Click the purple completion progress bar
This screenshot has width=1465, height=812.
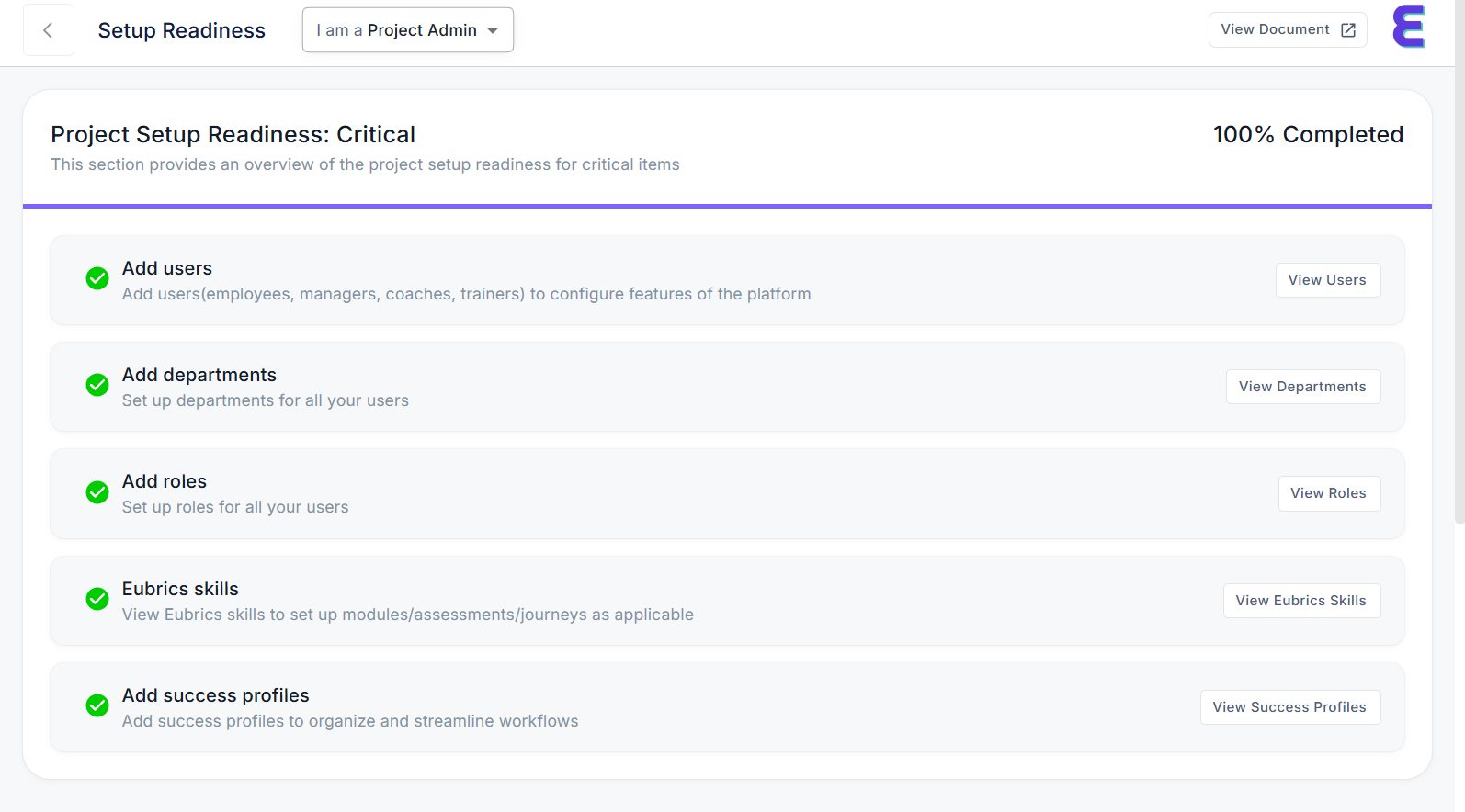727,207
